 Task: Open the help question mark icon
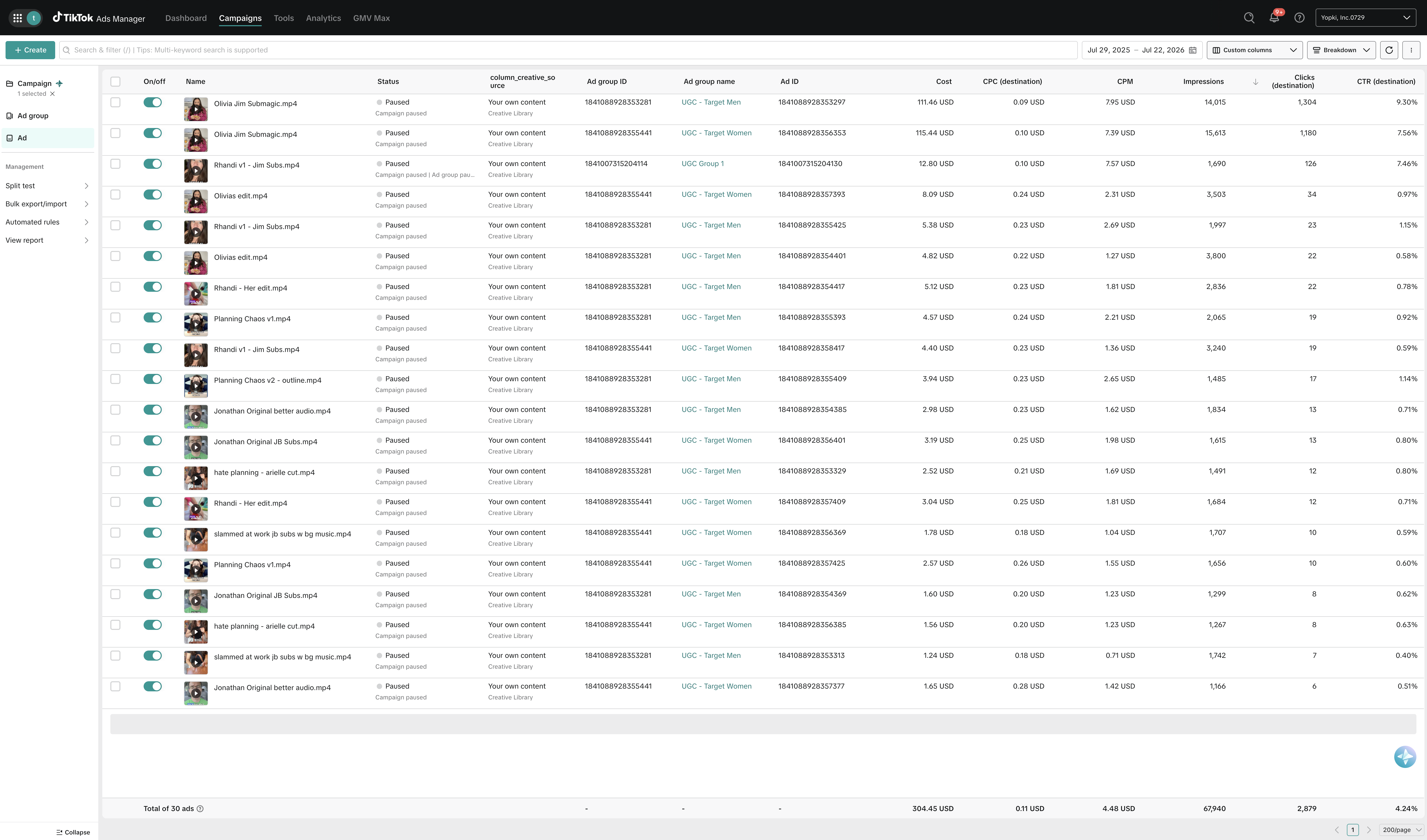tap(1300, 18)
